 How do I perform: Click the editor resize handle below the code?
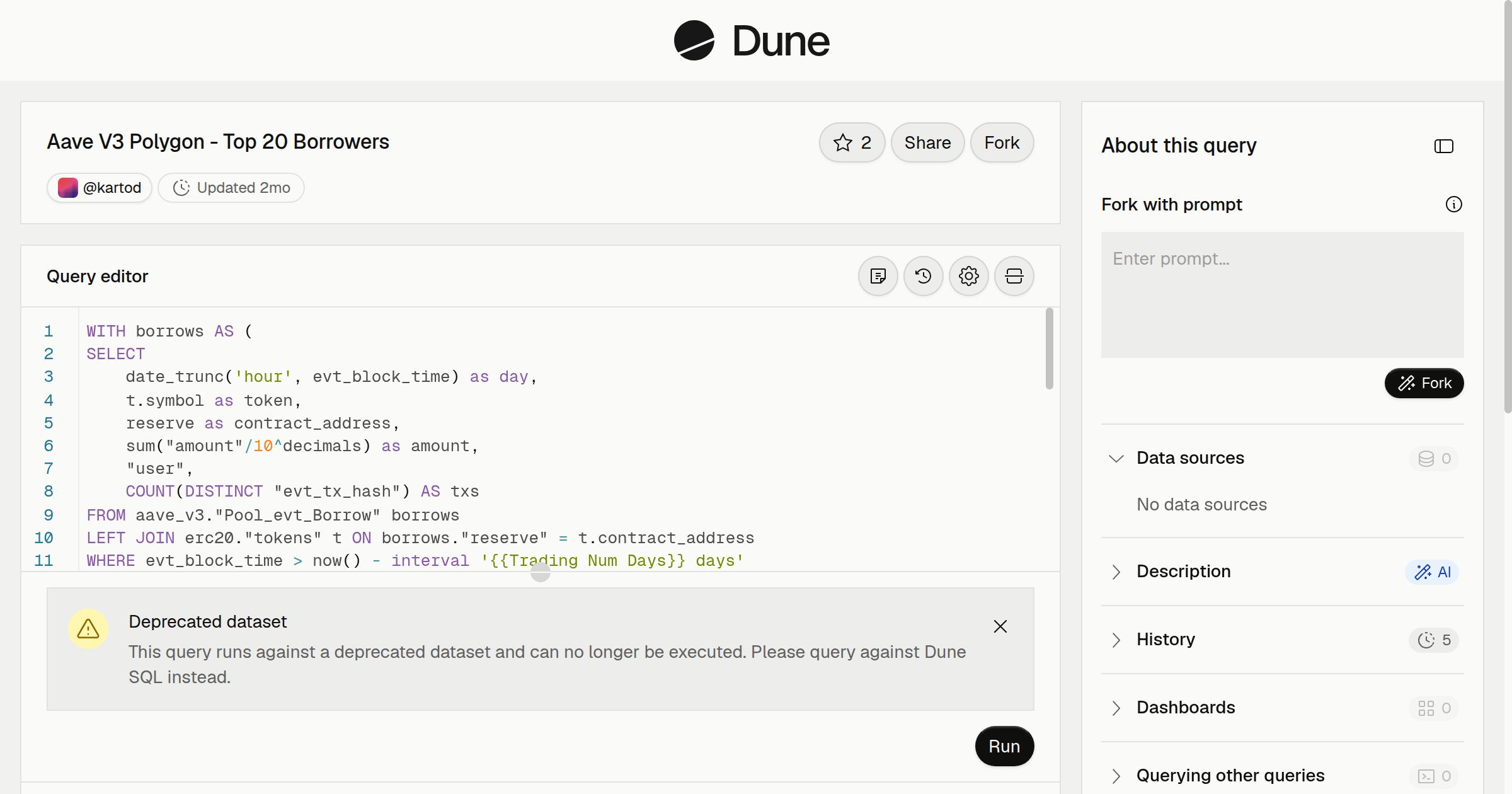coord(541,572)
